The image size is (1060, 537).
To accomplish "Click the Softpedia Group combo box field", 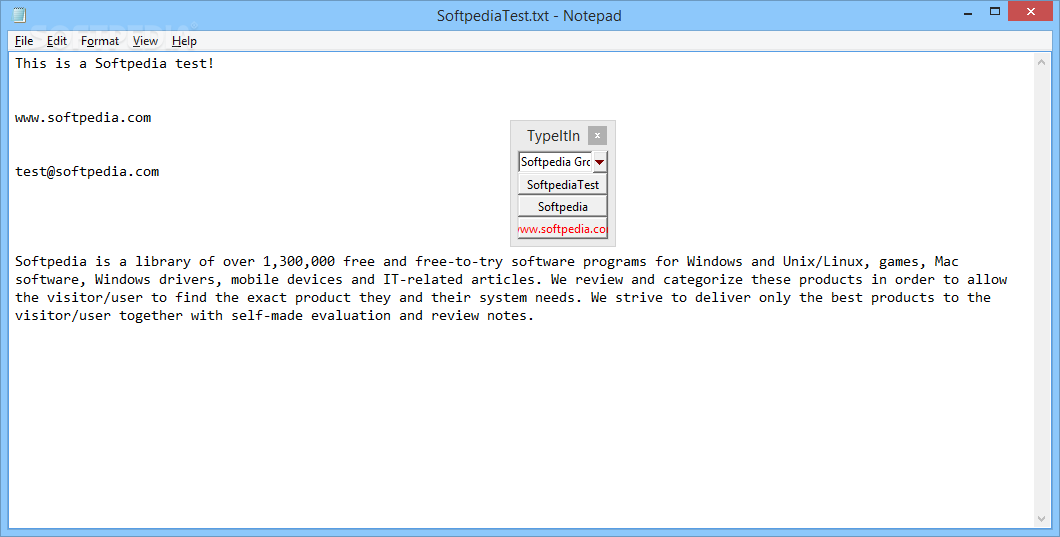I will tap(555, 162).
